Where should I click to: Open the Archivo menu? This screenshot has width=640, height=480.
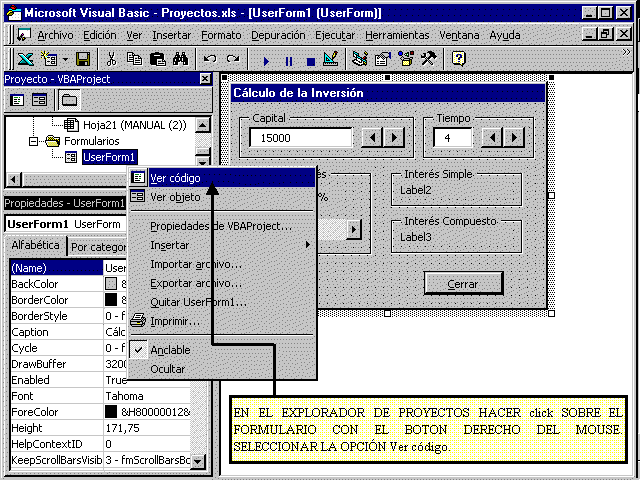[55, 36]
